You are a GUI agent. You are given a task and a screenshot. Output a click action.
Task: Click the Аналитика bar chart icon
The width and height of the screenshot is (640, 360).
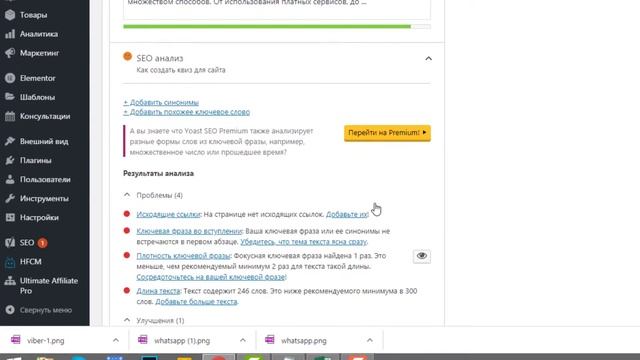[x=10, y=34]
